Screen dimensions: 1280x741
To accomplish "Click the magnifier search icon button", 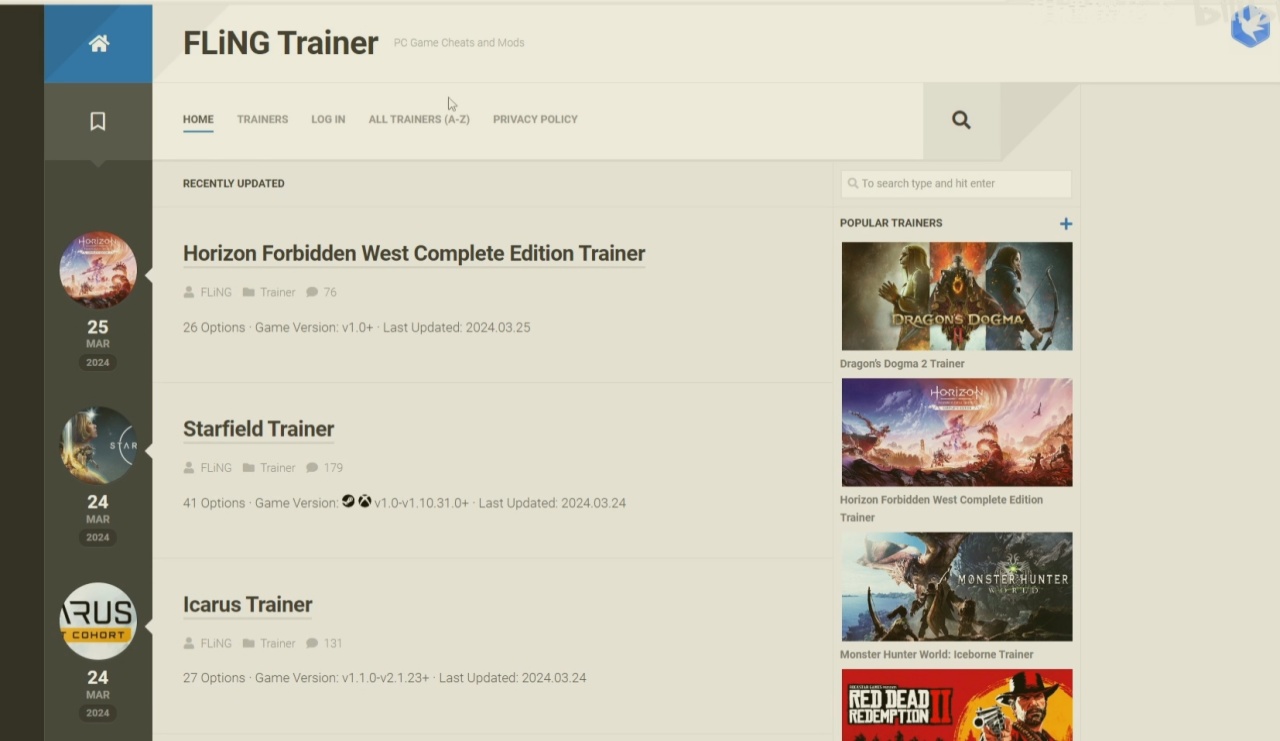I will (x=961, y=120).
